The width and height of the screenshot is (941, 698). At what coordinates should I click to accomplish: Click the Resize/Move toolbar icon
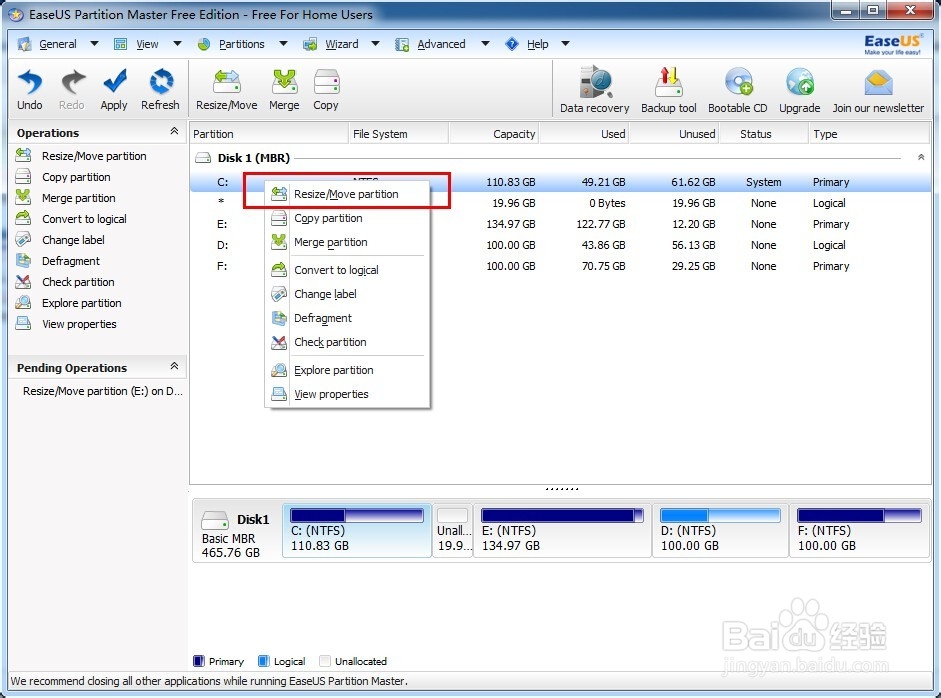[227, 82]
